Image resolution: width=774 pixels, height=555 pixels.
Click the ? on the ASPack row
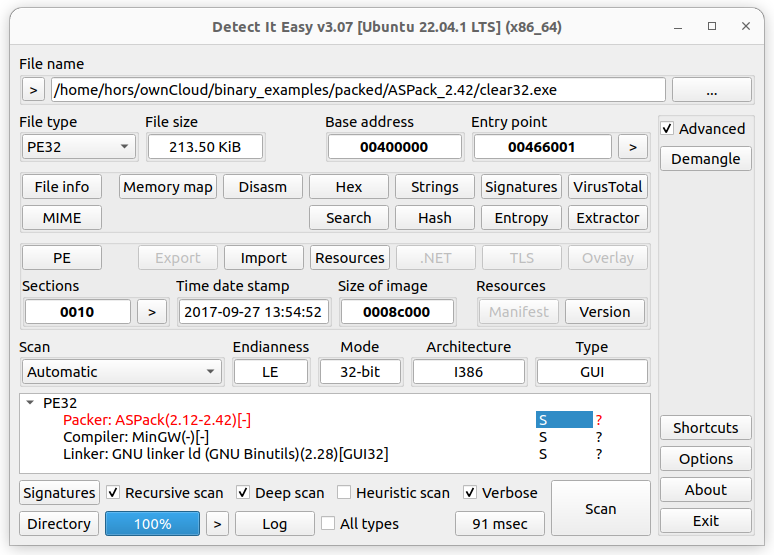(x=599, y=420)
